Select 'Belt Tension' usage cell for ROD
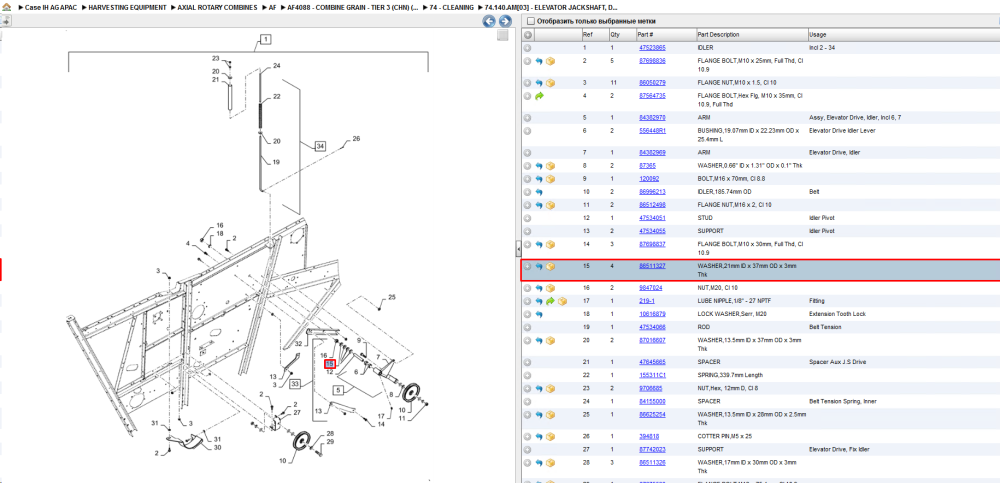Viewport: 1000px width, 483px height. click(x=825, y=327)
